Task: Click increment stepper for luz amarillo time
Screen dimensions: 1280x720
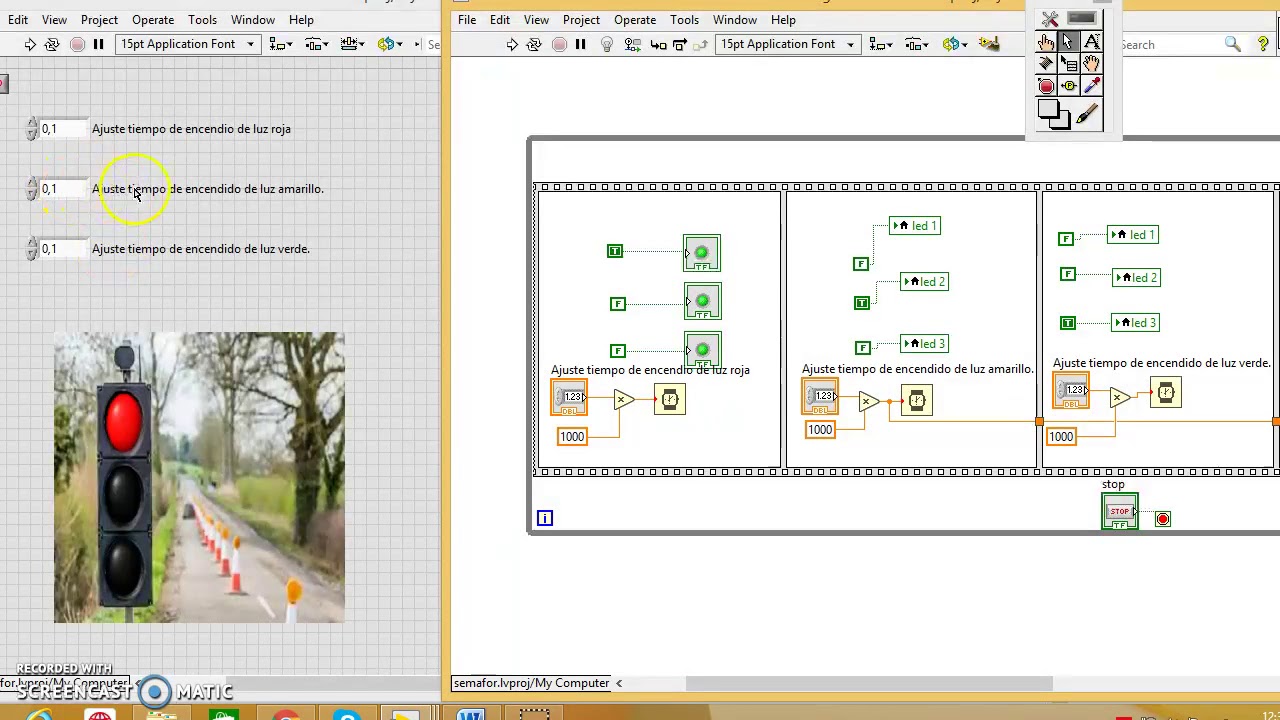Action: [32, 183]
